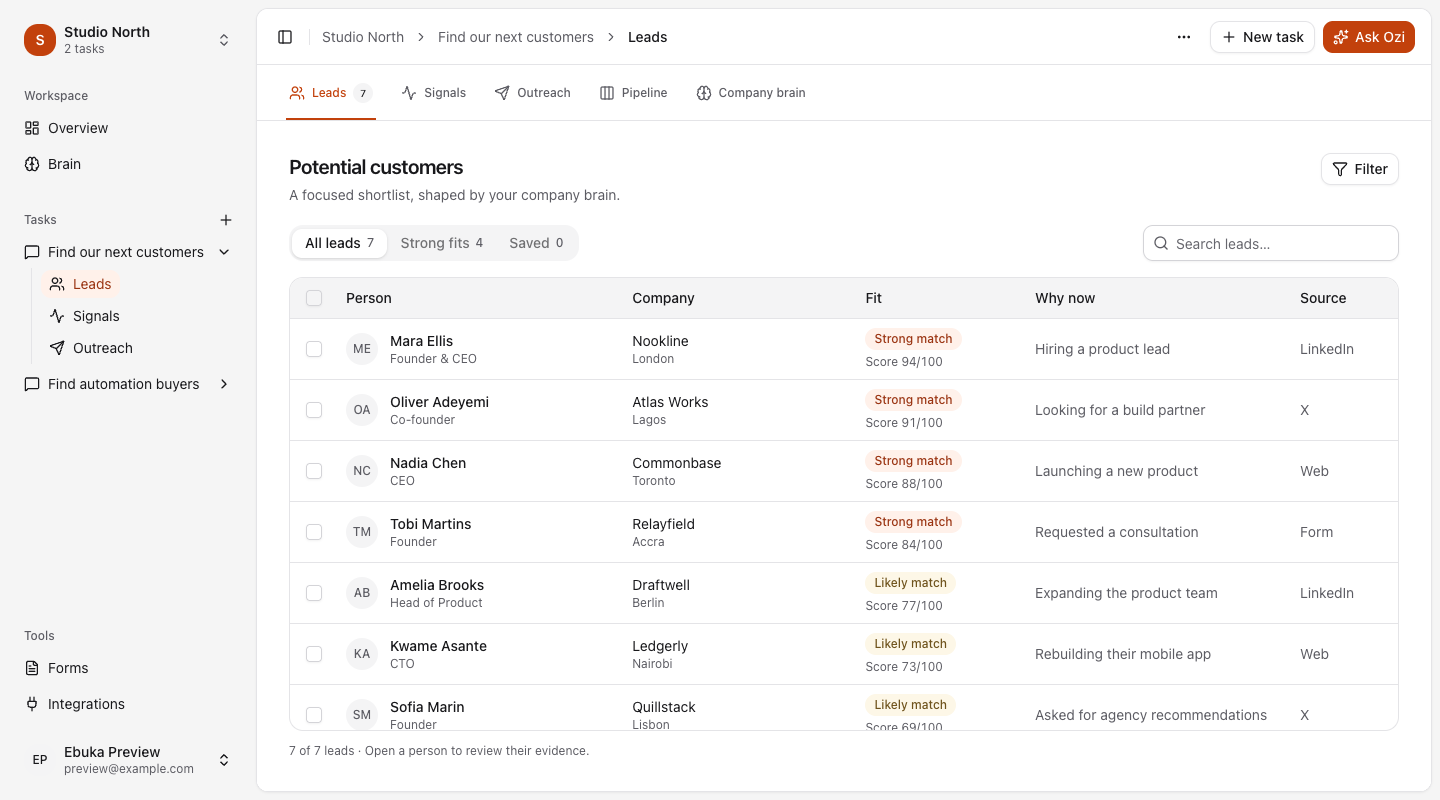Show only Strong fits leads
This screenshot has height=800, width=1440.
point(442,243)
